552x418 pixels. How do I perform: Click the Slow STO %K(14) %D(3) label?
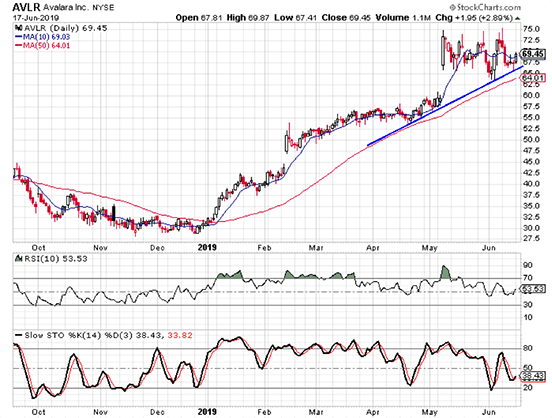point(79,335)
